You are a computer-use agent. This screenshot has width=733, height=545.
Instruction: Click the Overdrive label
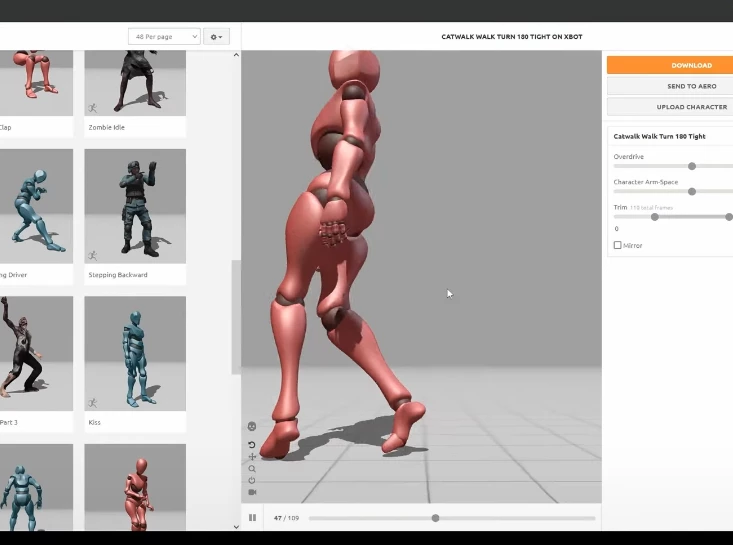(x=629, y=157)
